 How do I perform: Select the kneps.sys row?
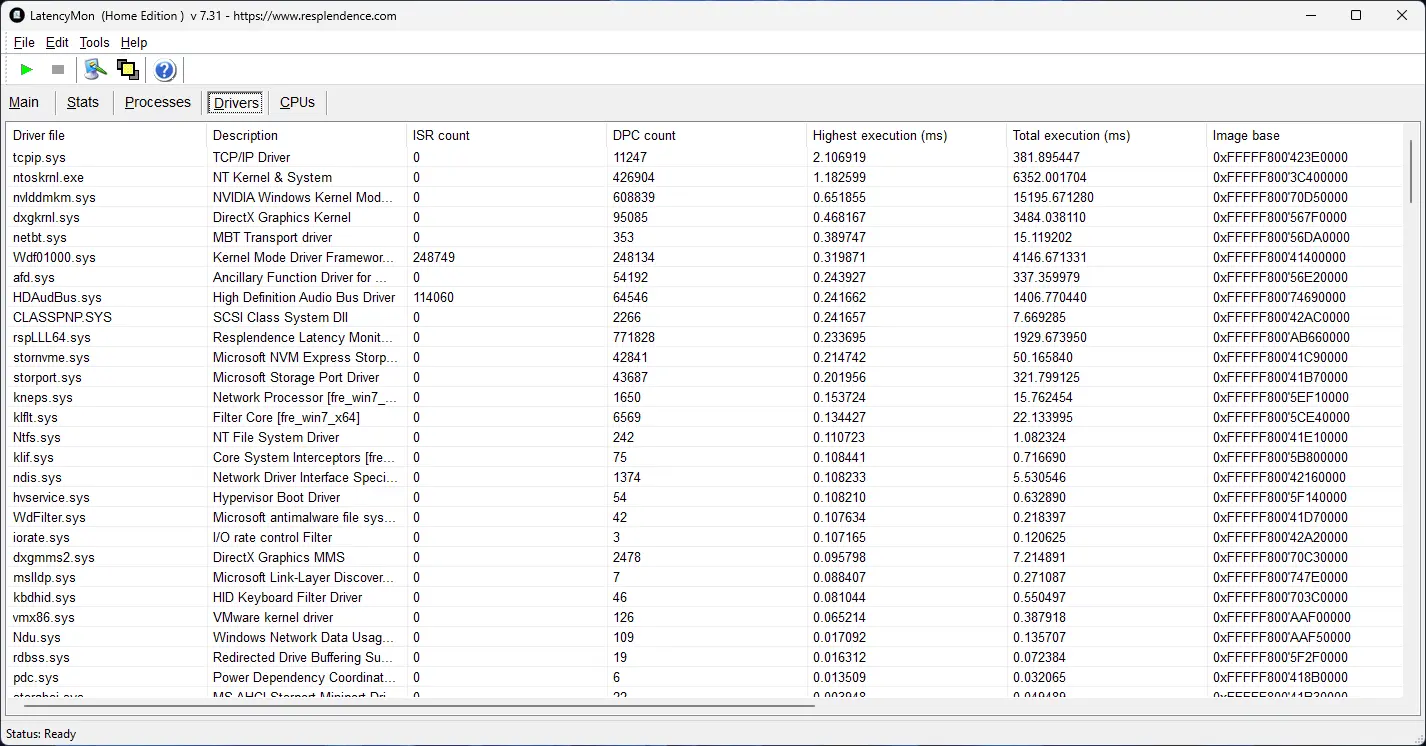click(705, 397)
